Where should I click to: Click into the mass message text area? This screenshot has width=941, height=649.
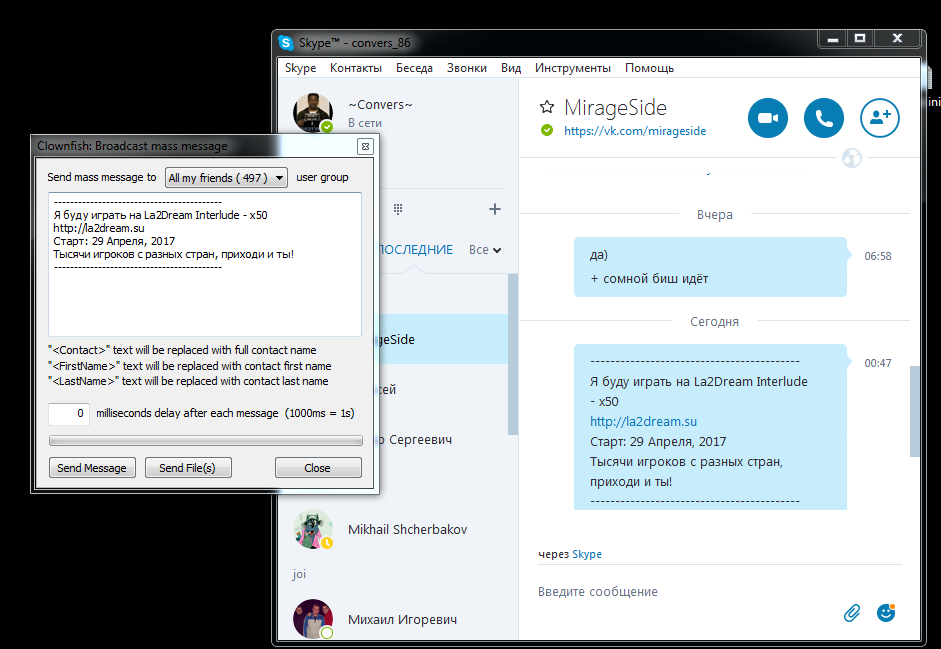point(205,264)
